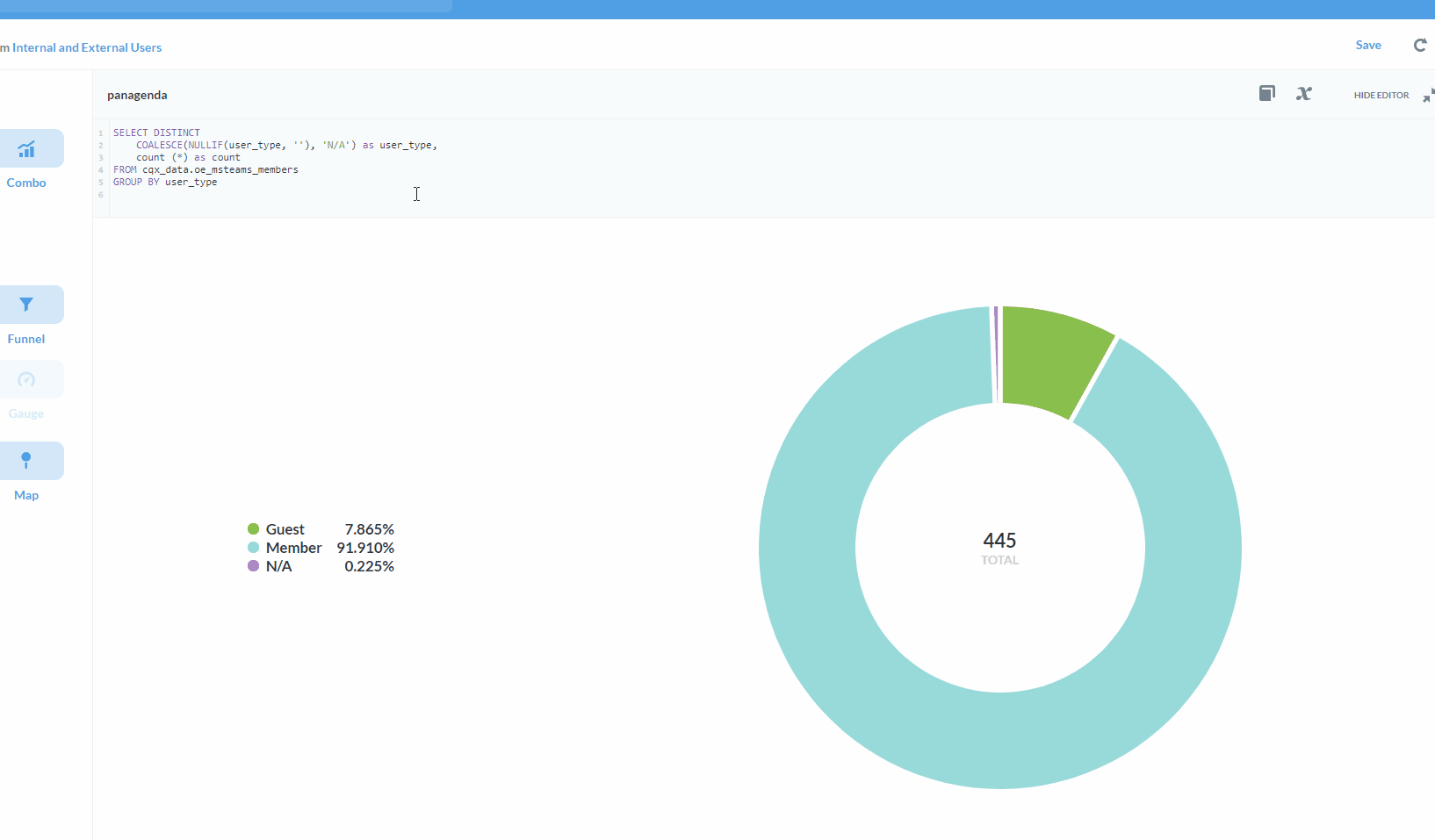Click the duplicate query icon above the editor

click(1267, 93)
